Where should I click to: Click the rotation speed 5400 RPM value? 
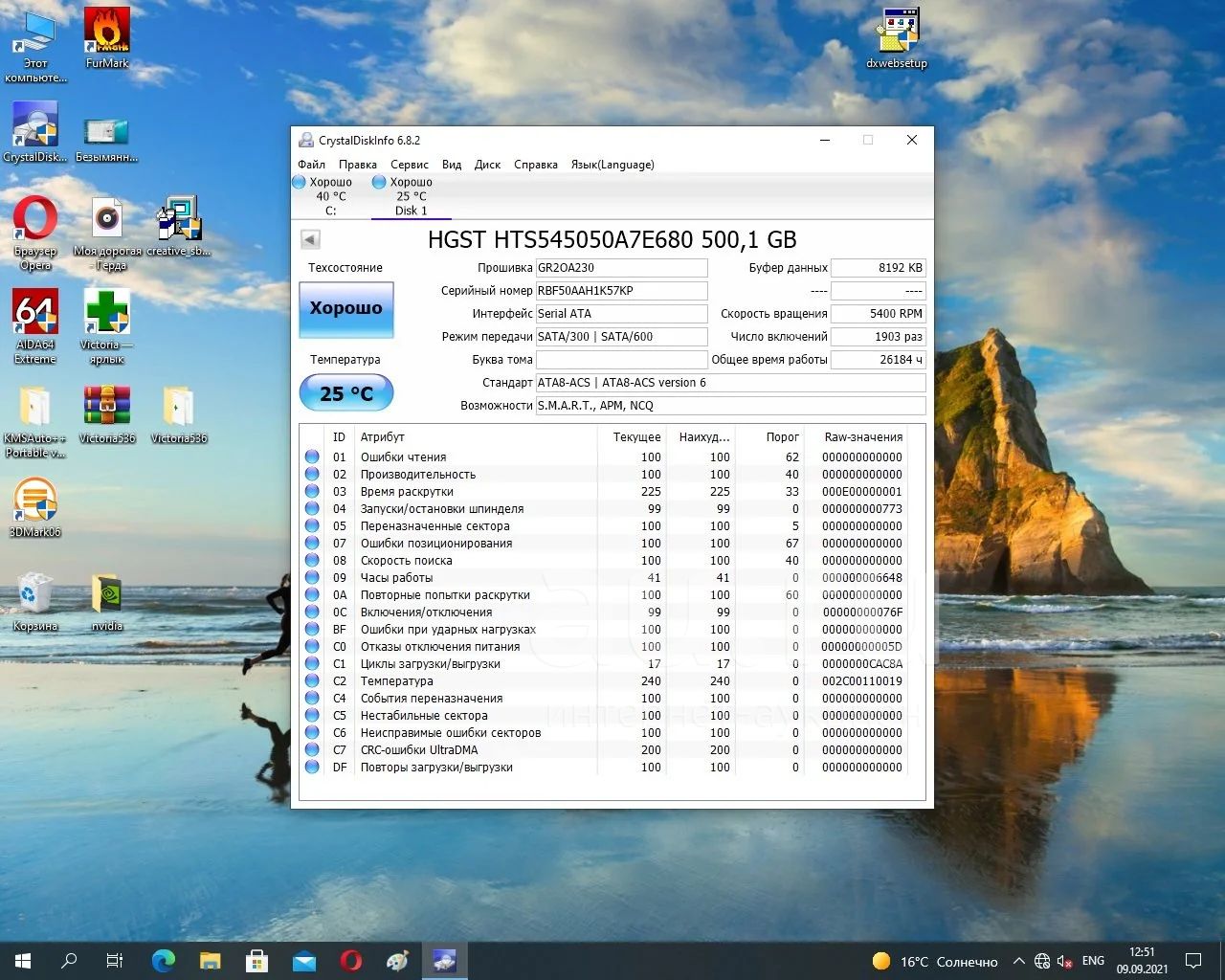click(x=878, y=314)
